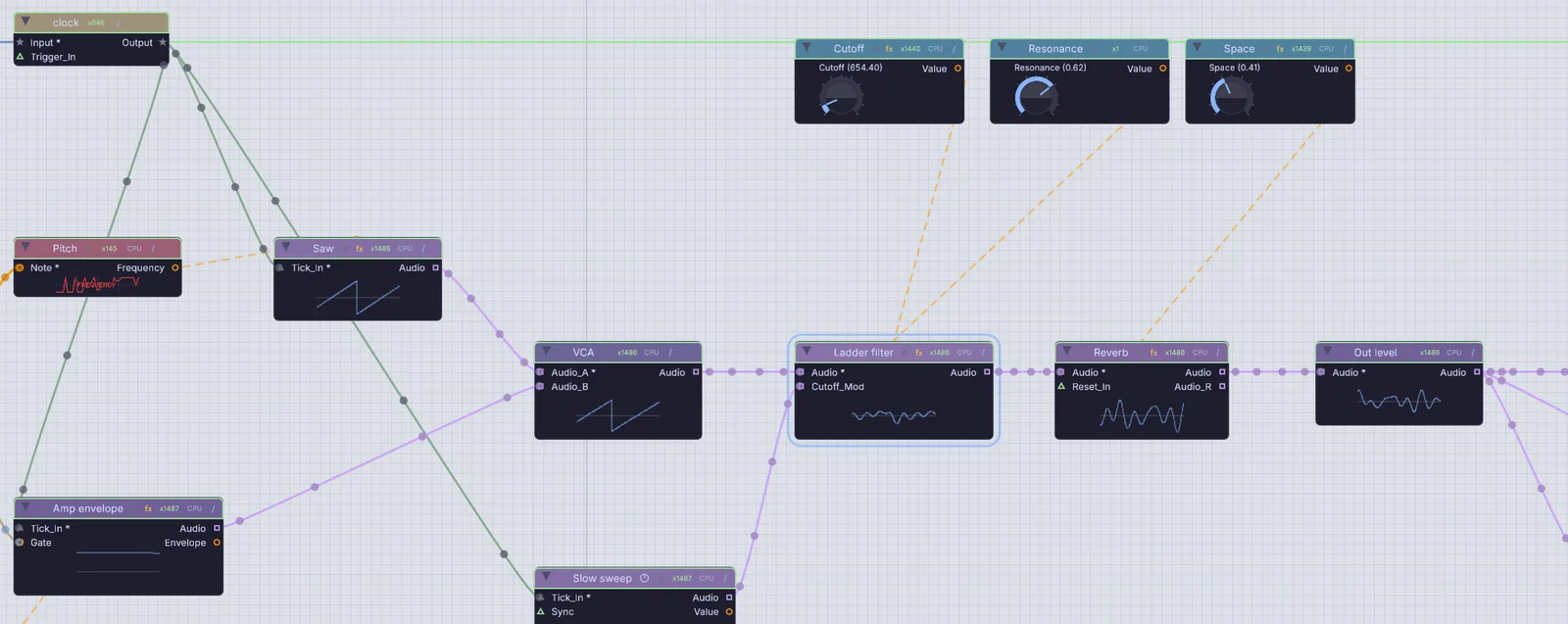Click the sawtooth waveform preview in Saw node

tap(358, 298)
